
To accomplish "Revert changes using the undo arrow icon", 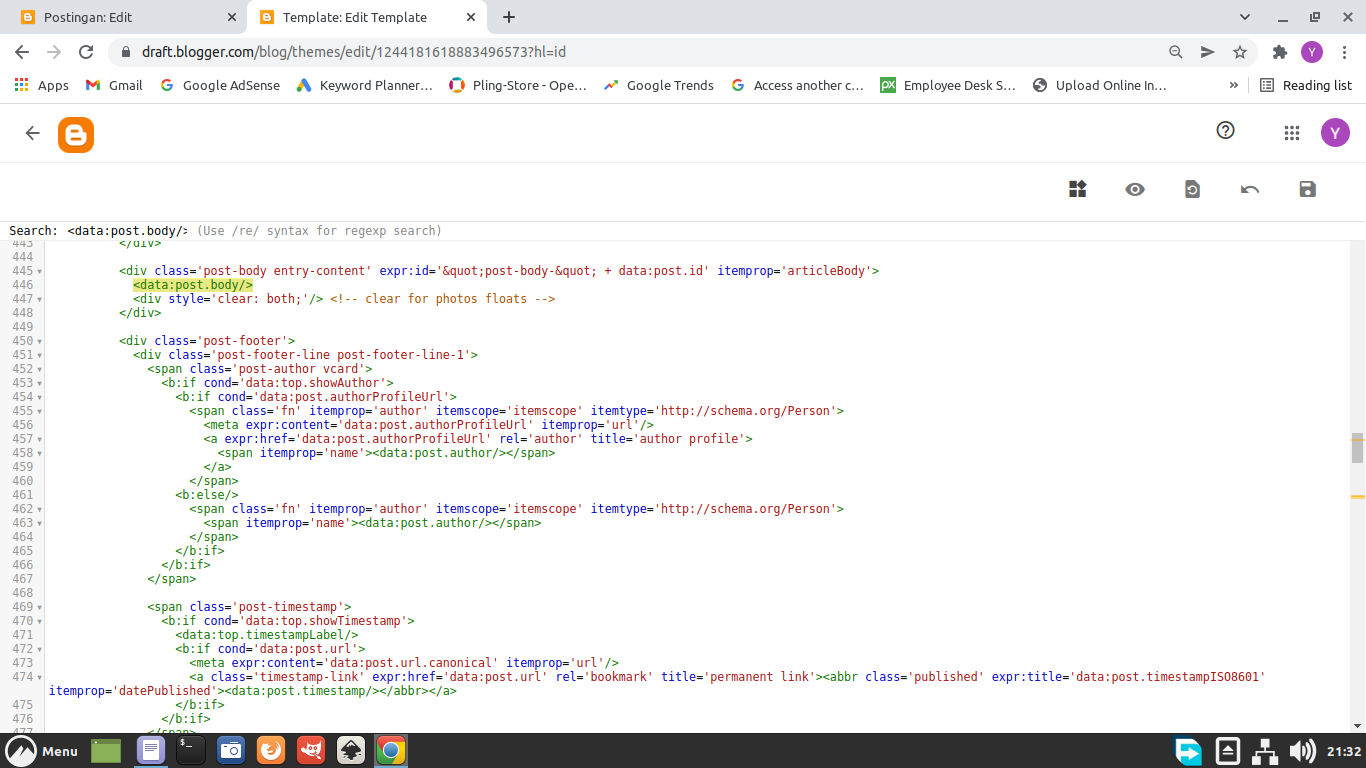I will click(1249, 189).
